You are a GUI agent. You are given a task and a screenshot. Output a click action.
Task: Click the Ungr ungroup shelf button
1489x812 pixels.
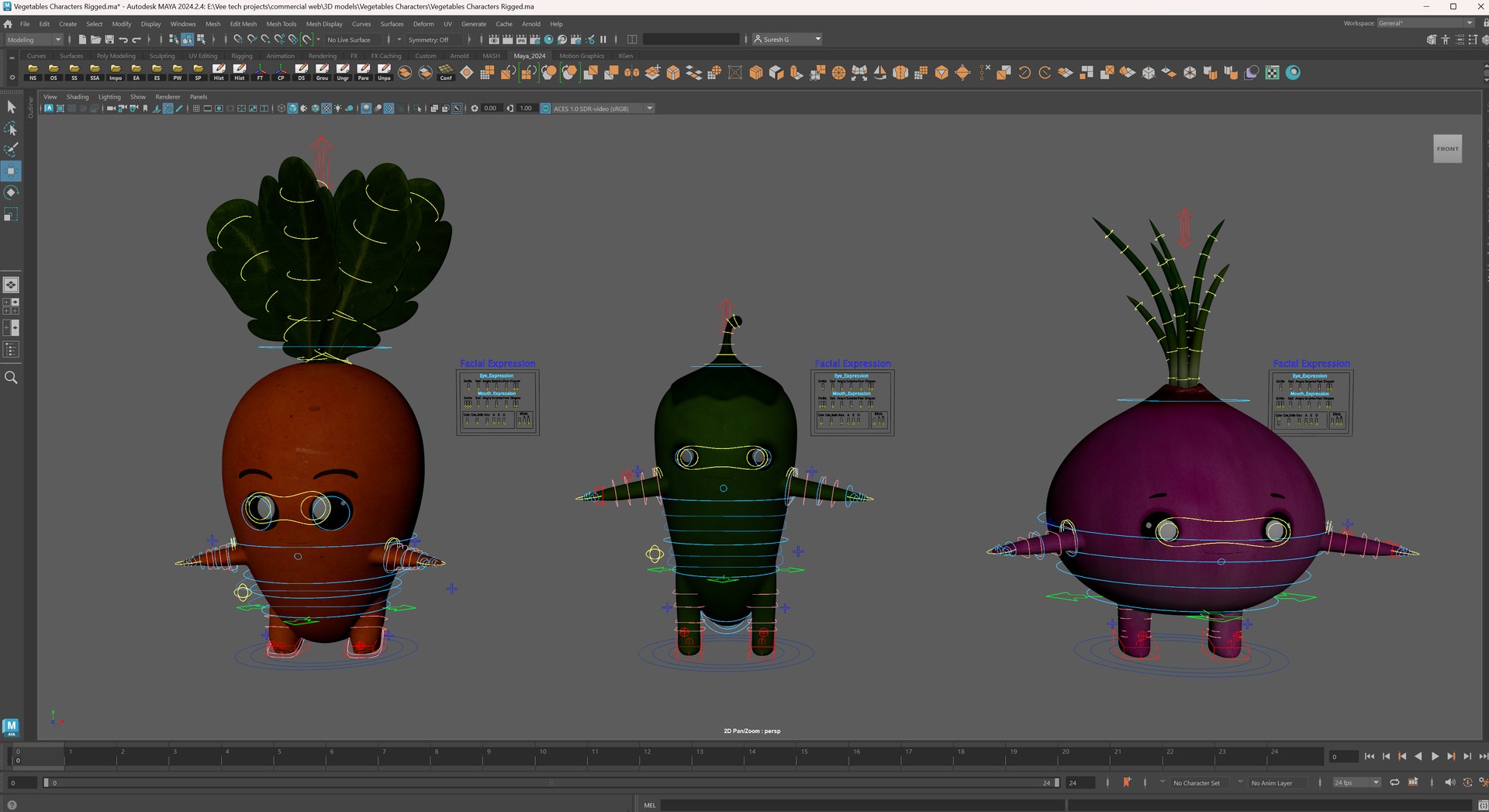[x=343, y=72]
